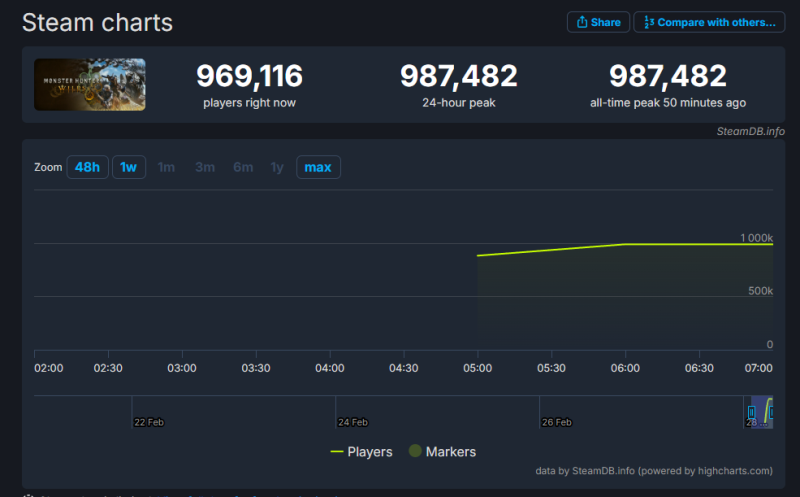The width and height of the screenshot is (800, 497).
Task: Click the all-time peak 987,482 figure
Action: pos(667,76)
